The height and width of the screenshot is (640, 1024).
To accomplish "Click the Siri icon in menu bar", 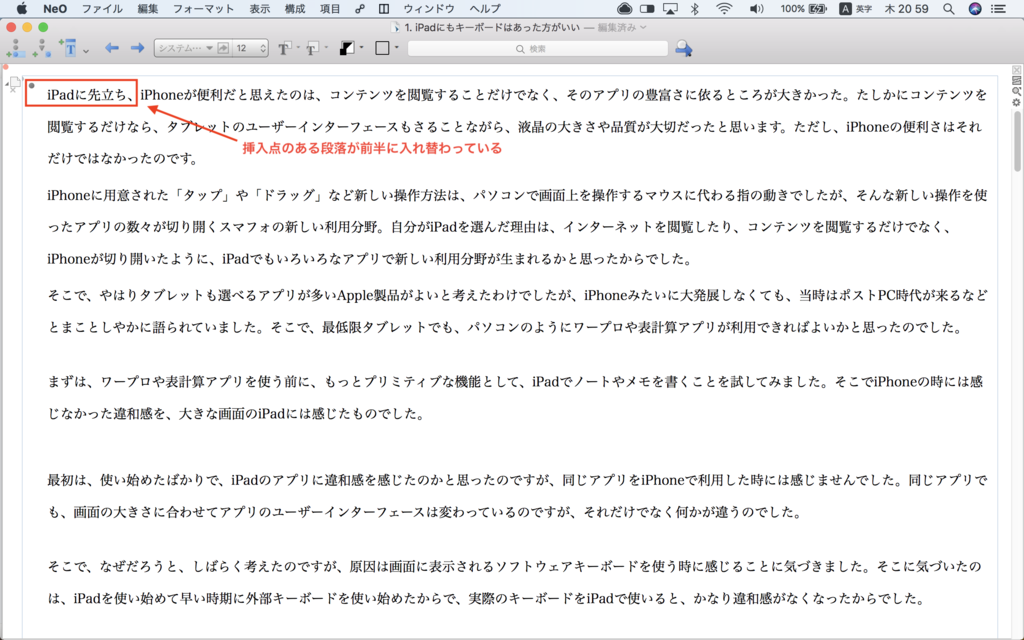I will 975,8.
